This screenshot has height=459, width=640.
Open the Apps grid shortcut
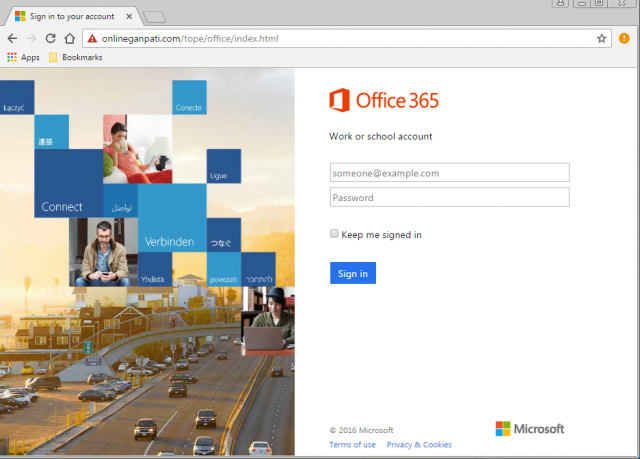point(23,58)
